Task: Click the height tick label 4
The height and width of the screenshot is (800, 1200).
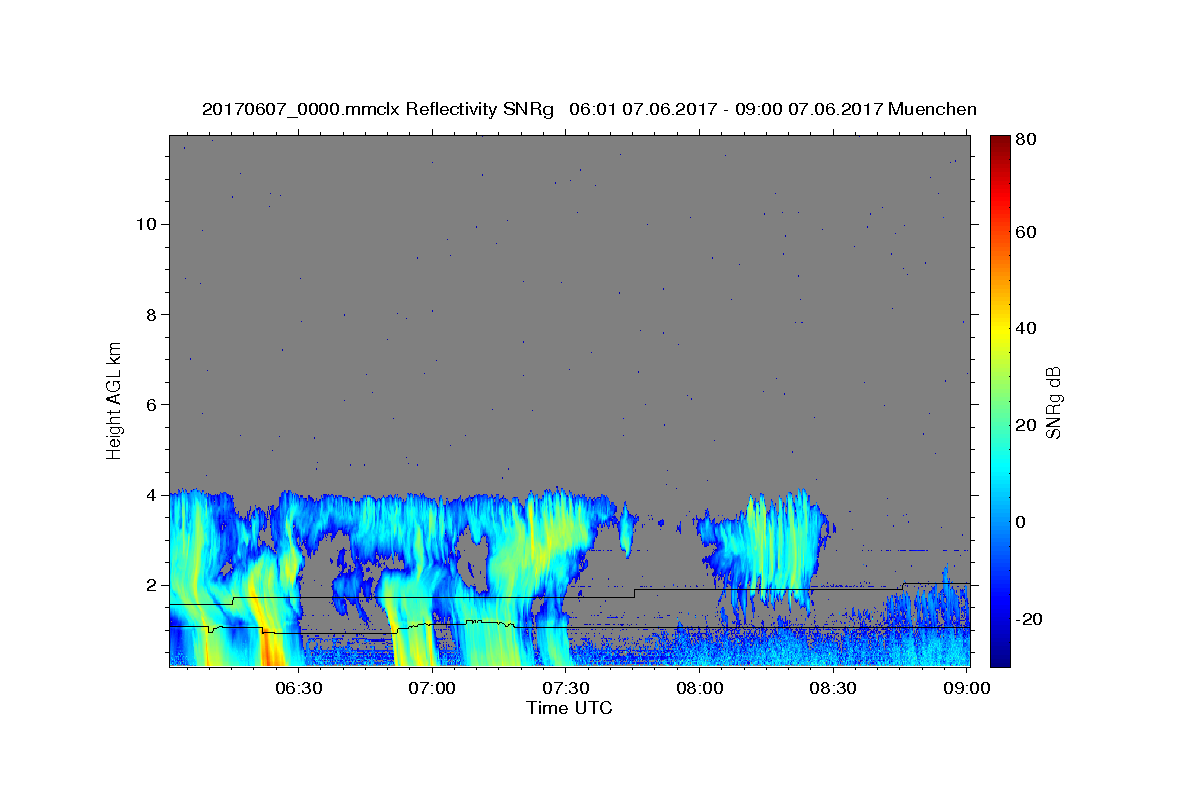Action: 153,495
